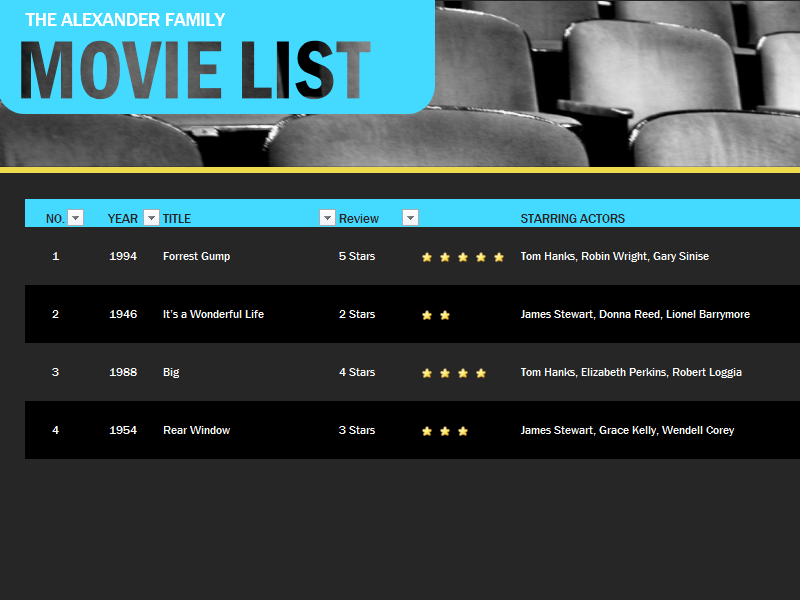Open the YEAR column filter dropdown

click(x=151, y=218)
